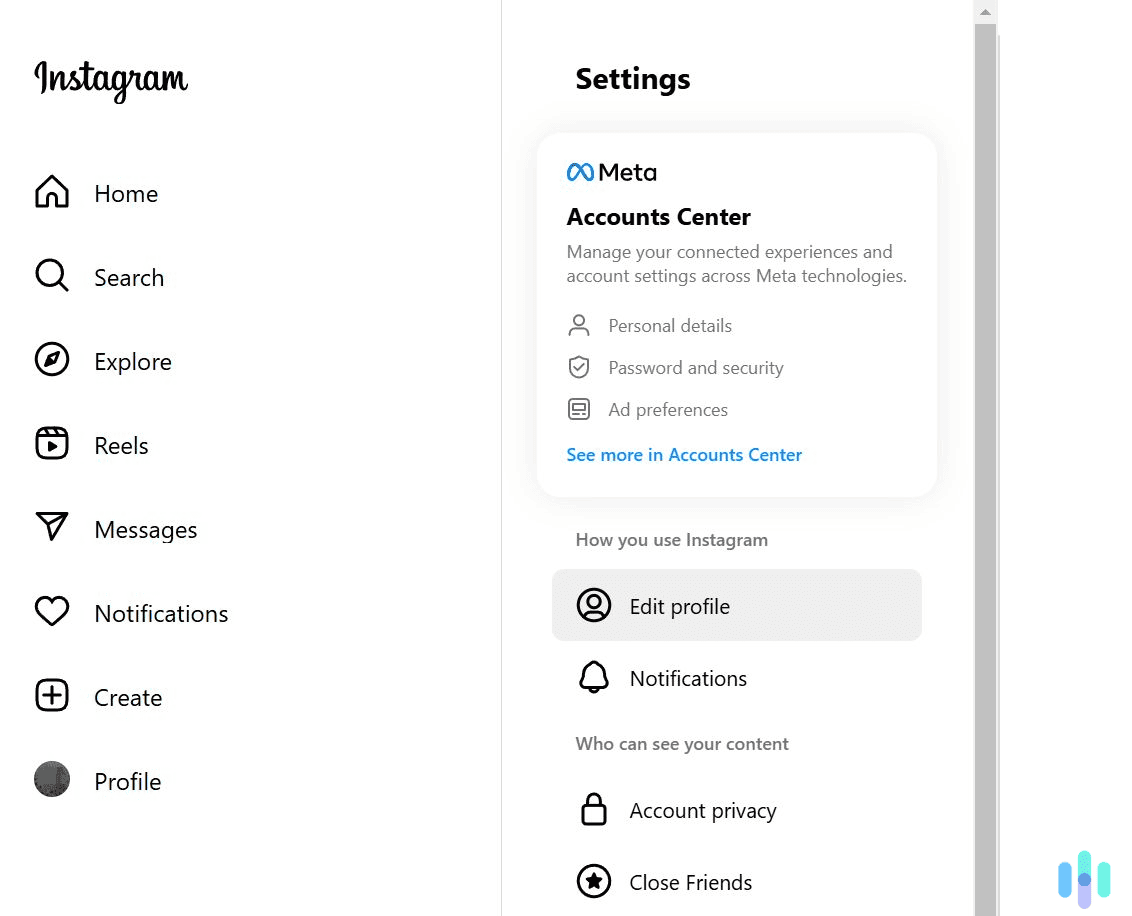Click the Meta infinity logo
Screen dimensions: 1132x916
coord(580,171)
